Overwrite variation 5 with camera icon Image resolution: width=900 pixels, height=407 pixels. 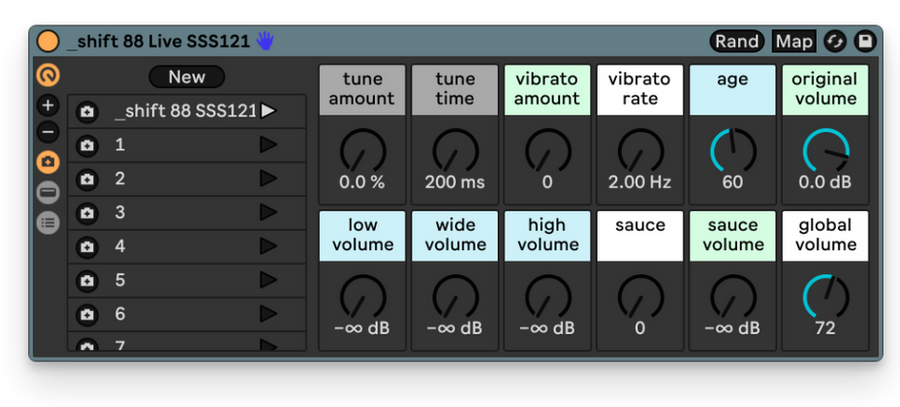87,281
